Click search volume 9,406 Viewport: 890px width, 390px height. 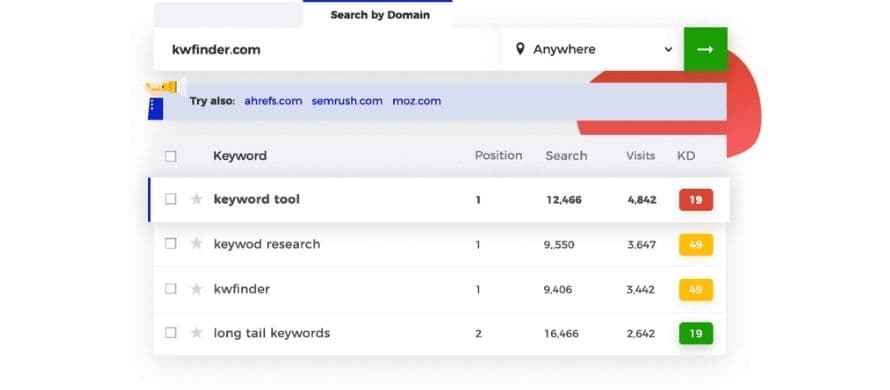557,290
